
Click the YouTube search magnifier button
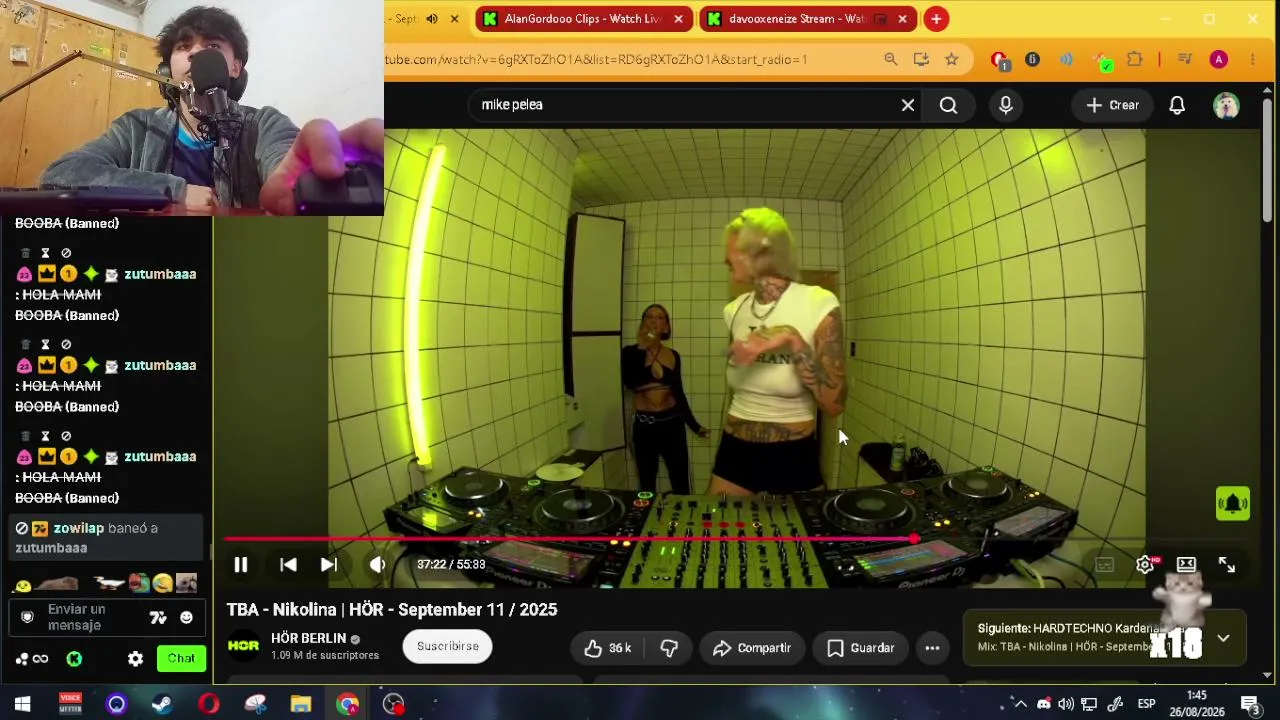pyautogui.click(x=949, y=105)
